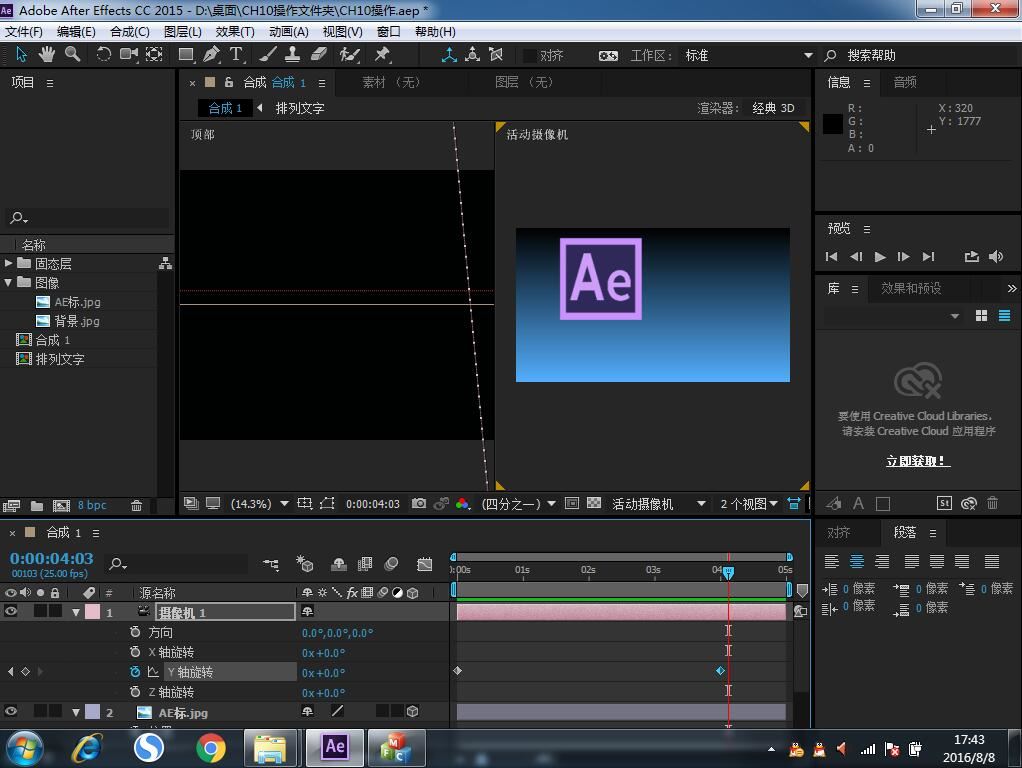Select the Eraser tool
This screenshot has height=768, width=1022.
[319, 55]
